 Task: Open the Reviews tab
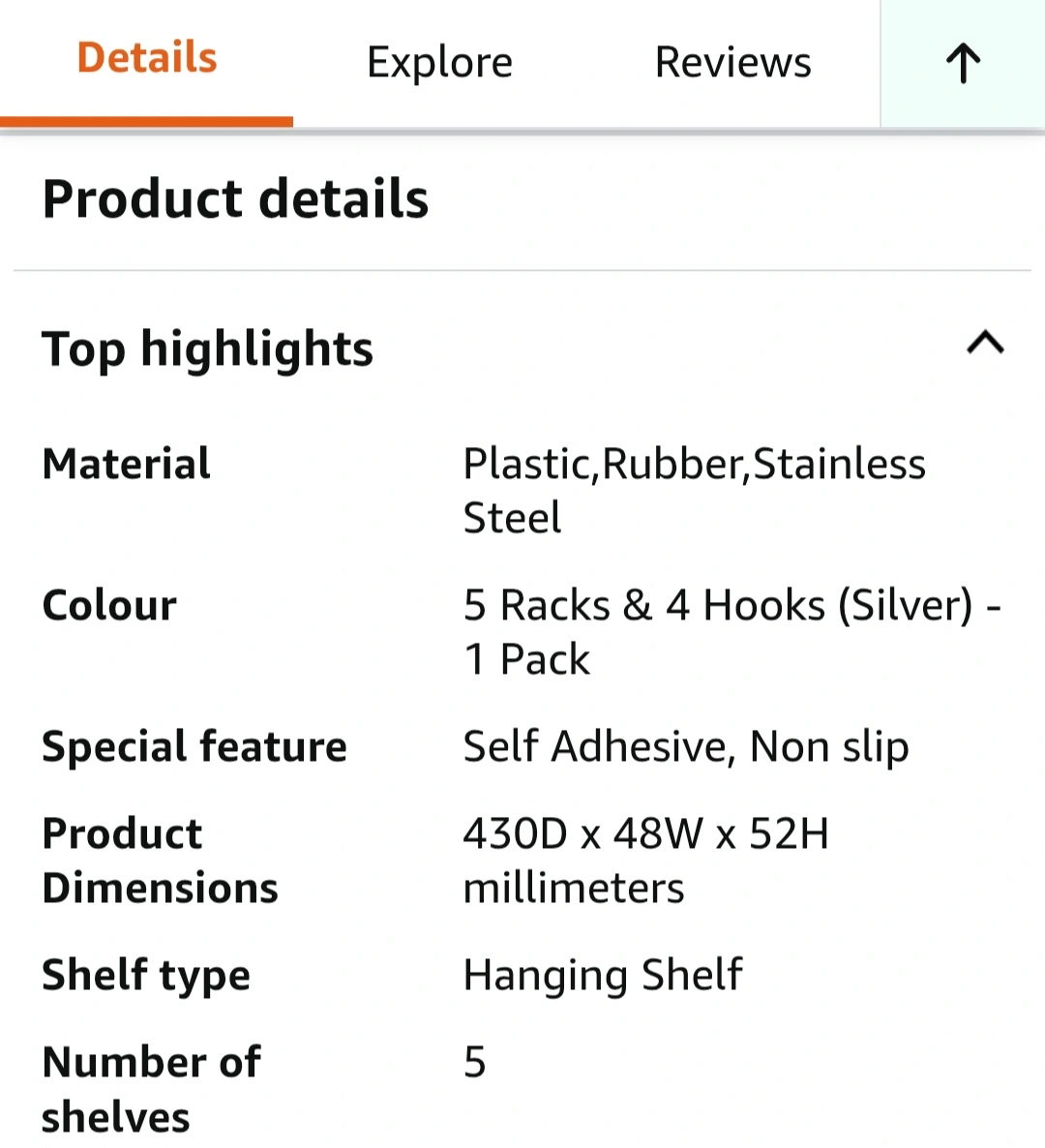click(x=732, y=63)
